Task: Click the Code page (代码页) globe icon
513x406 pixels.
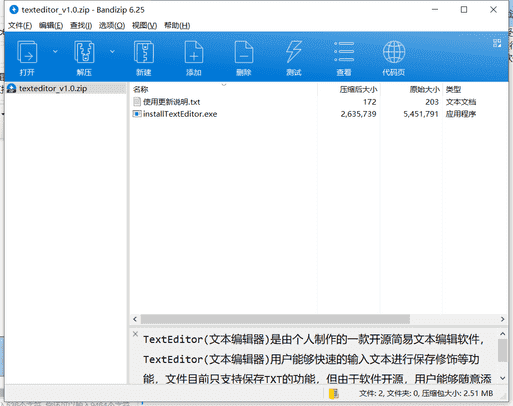Action: pos(394,52)
